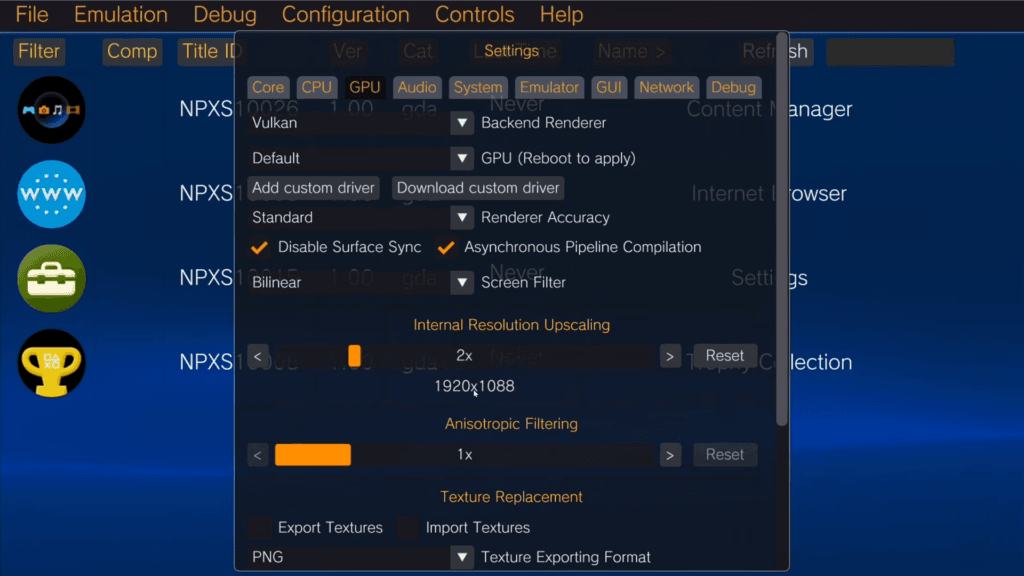Screen dimensions: 1024x576
Task: Switch to the CPU settings tab
Action: pyautogui.click(x=317, y=87)
